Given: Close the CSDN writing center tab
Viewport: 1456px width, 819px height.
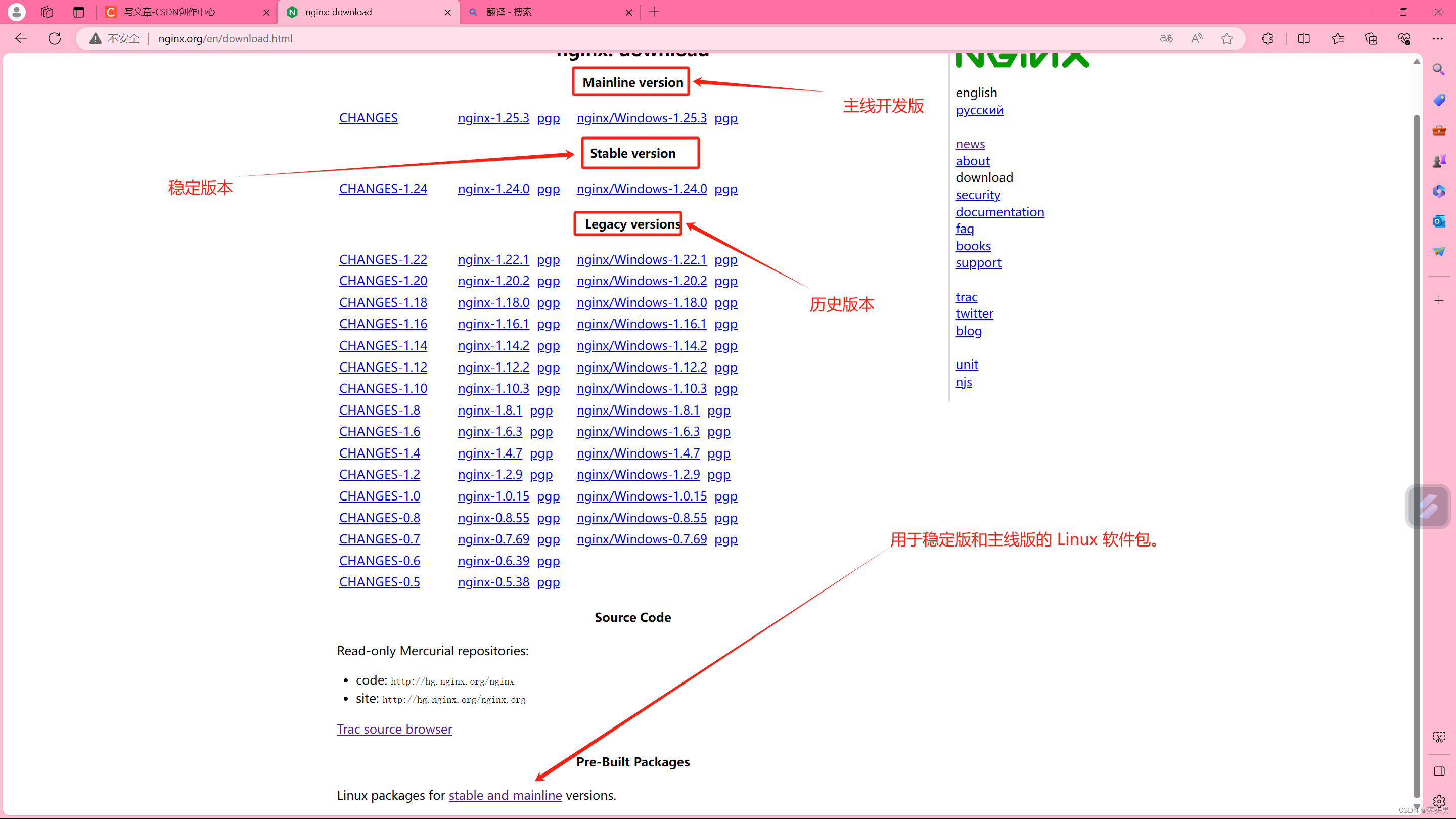Looking at the screenshot, I should click(x=266, y=12).
